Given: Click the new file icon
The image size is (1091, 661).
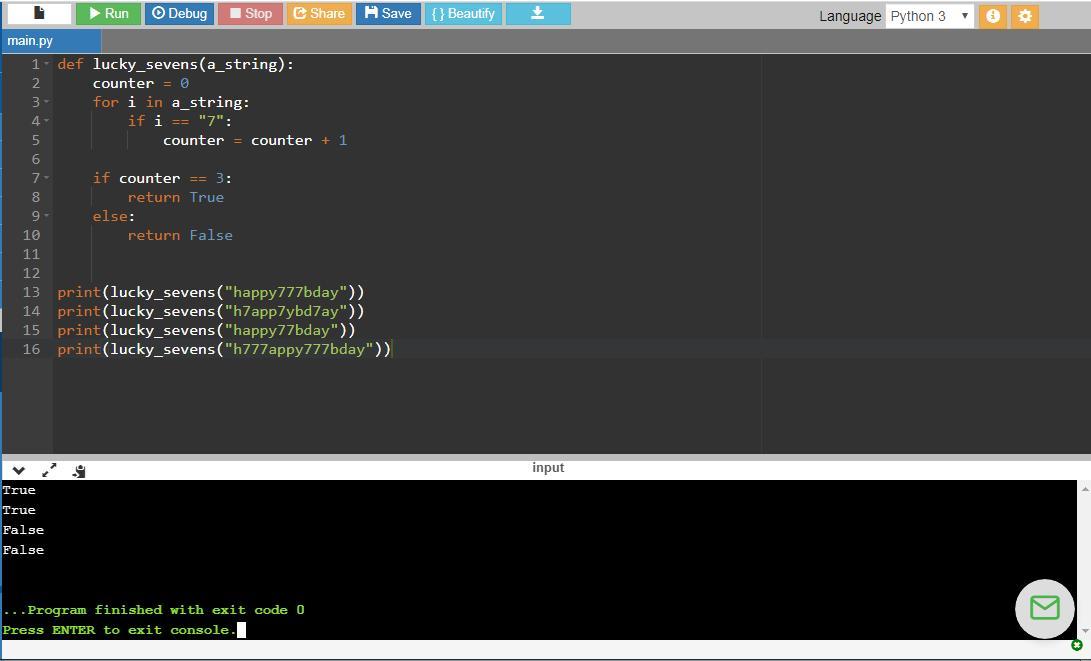Looking at the screenshot, I should tap(39, 13).
